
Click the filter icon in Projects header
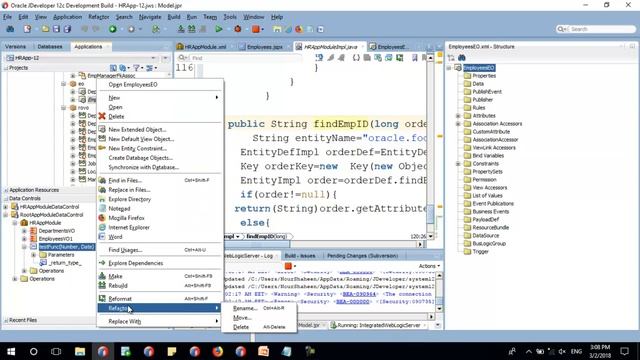pos(136,68)
